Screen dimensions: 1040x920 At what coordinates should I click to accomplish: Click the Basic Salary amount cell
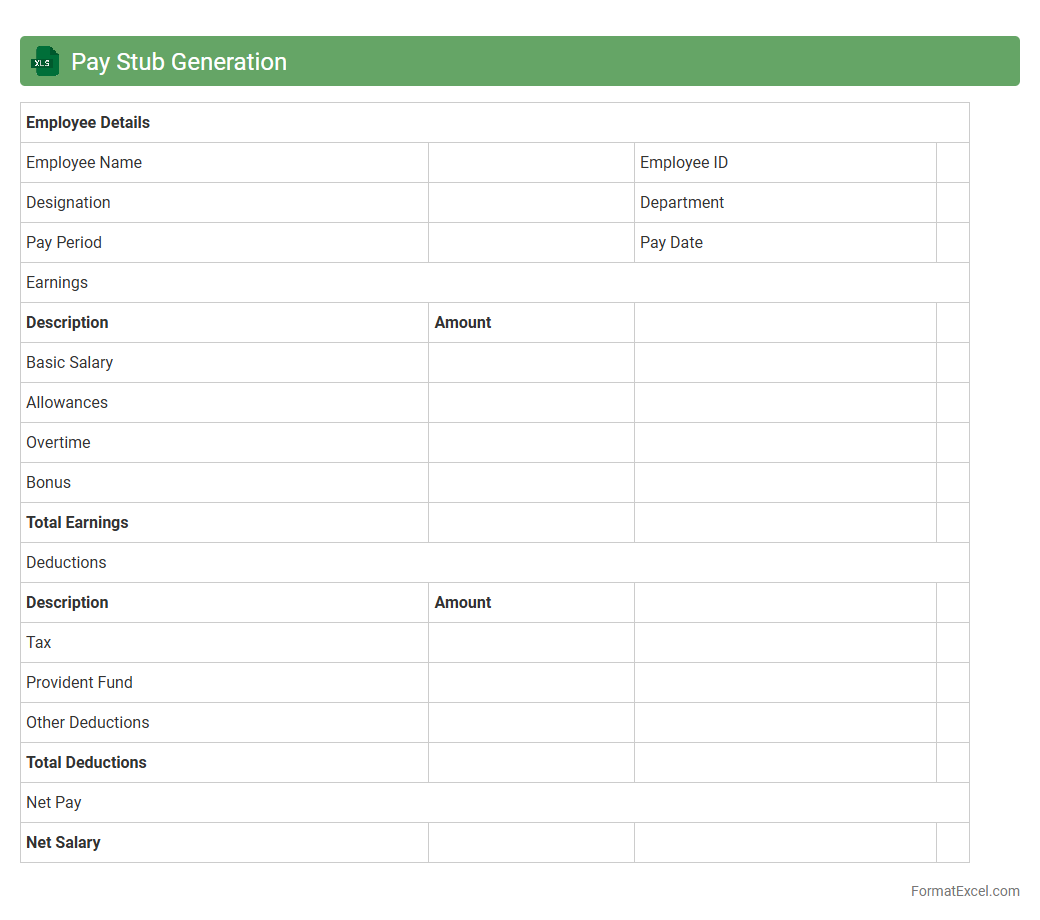tap(531, 363)
